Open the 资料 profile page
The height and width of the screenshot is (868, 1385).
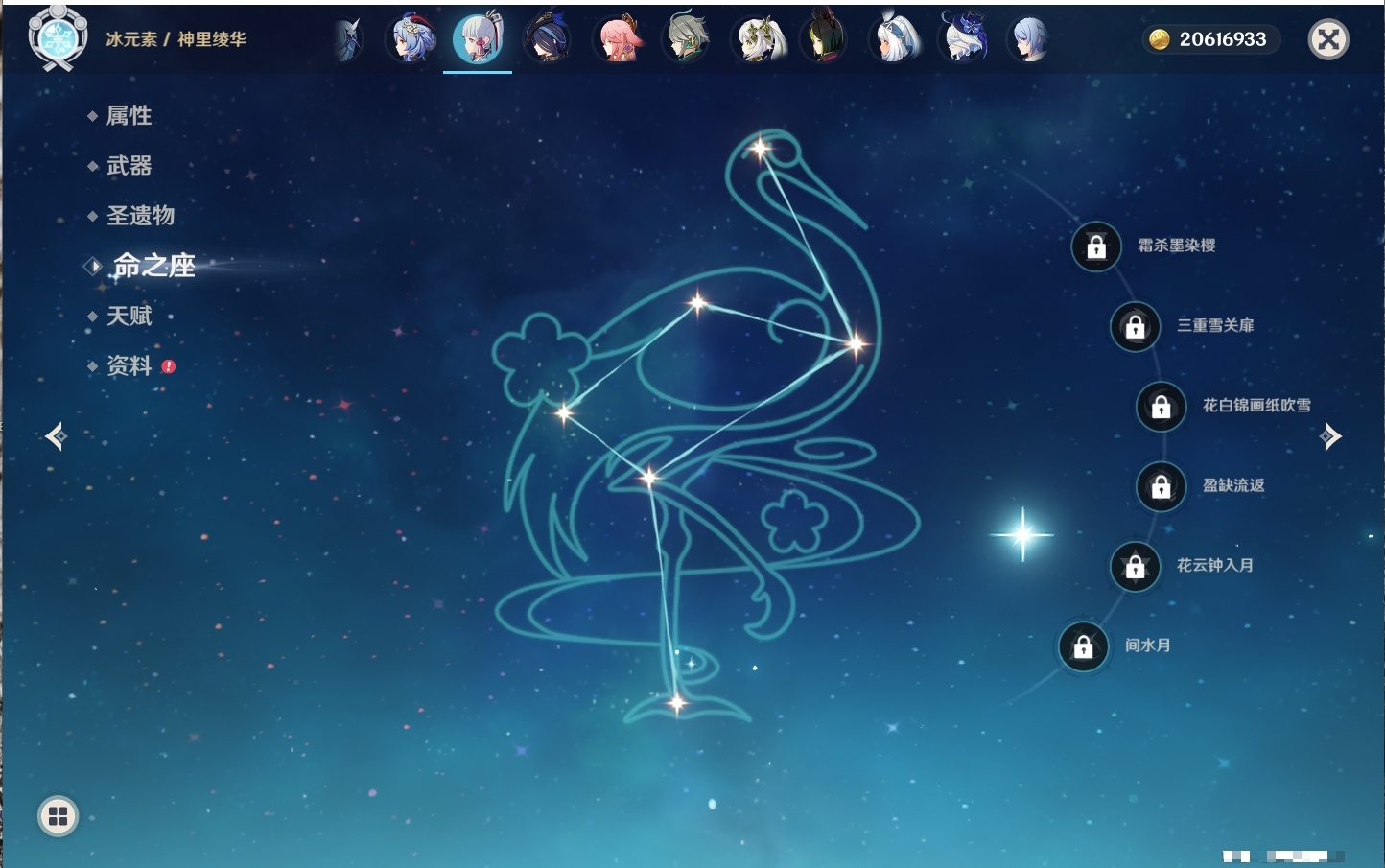tap(129, 365)
